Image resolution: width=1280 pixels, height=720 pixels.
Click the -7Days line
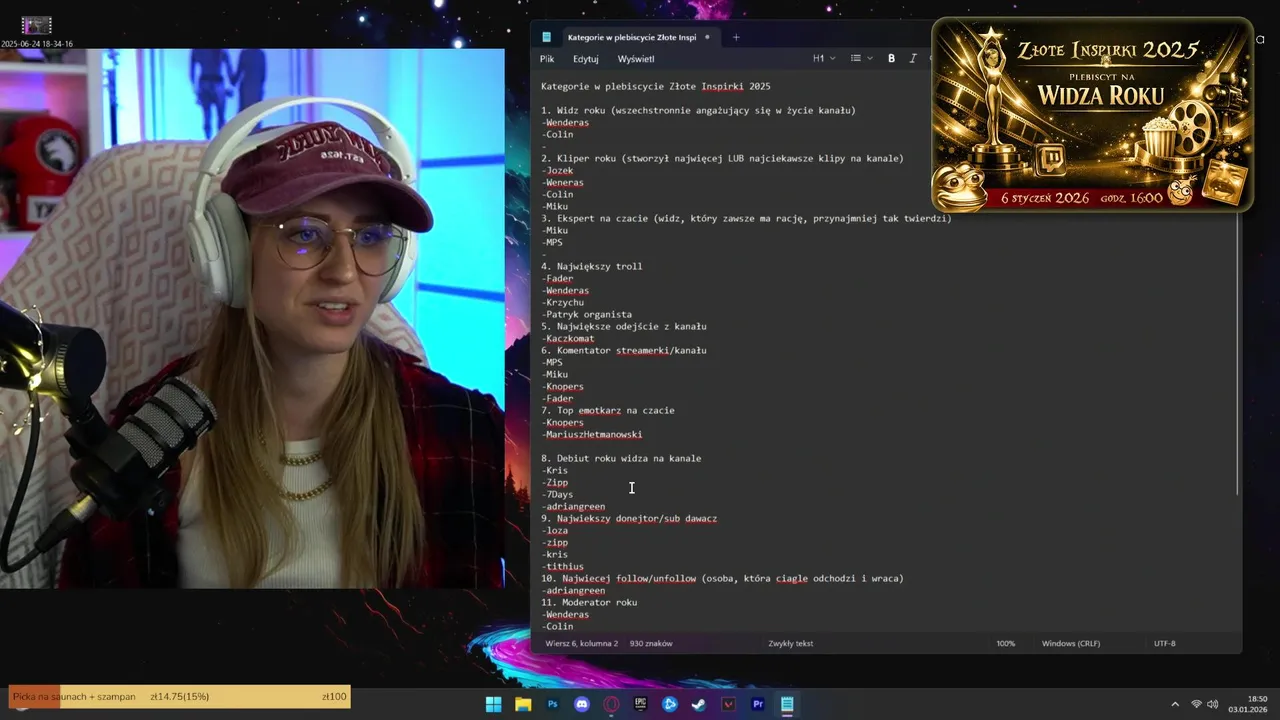coord(557,494)
